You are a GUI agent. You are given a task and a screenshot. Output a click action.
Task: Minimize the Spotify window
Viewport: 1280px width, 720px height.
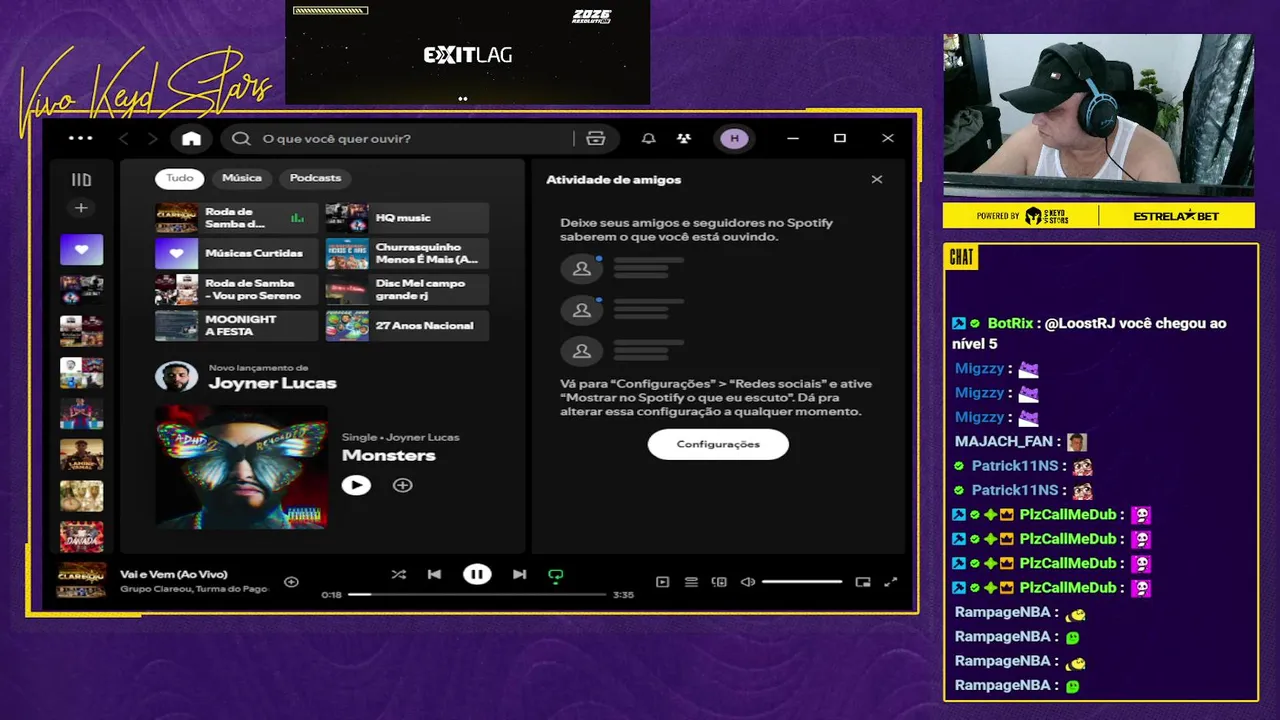(793, 139)
